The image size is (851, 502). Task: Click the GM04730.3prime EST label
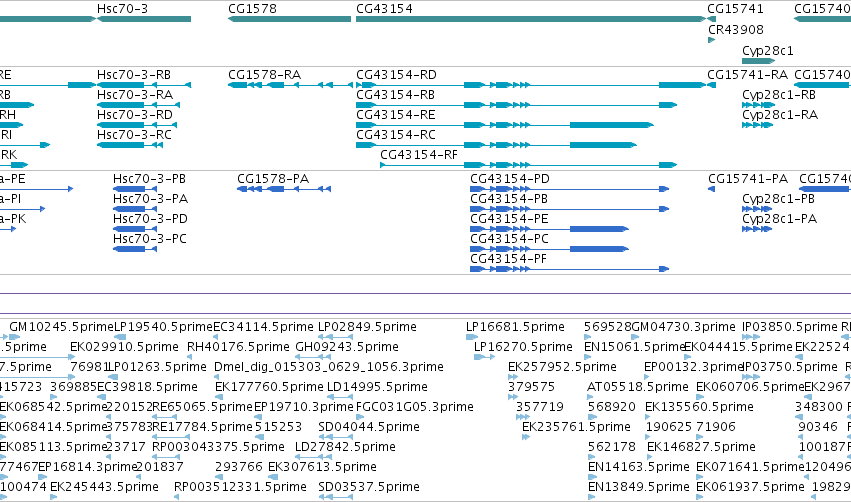(x=683, y=327)
